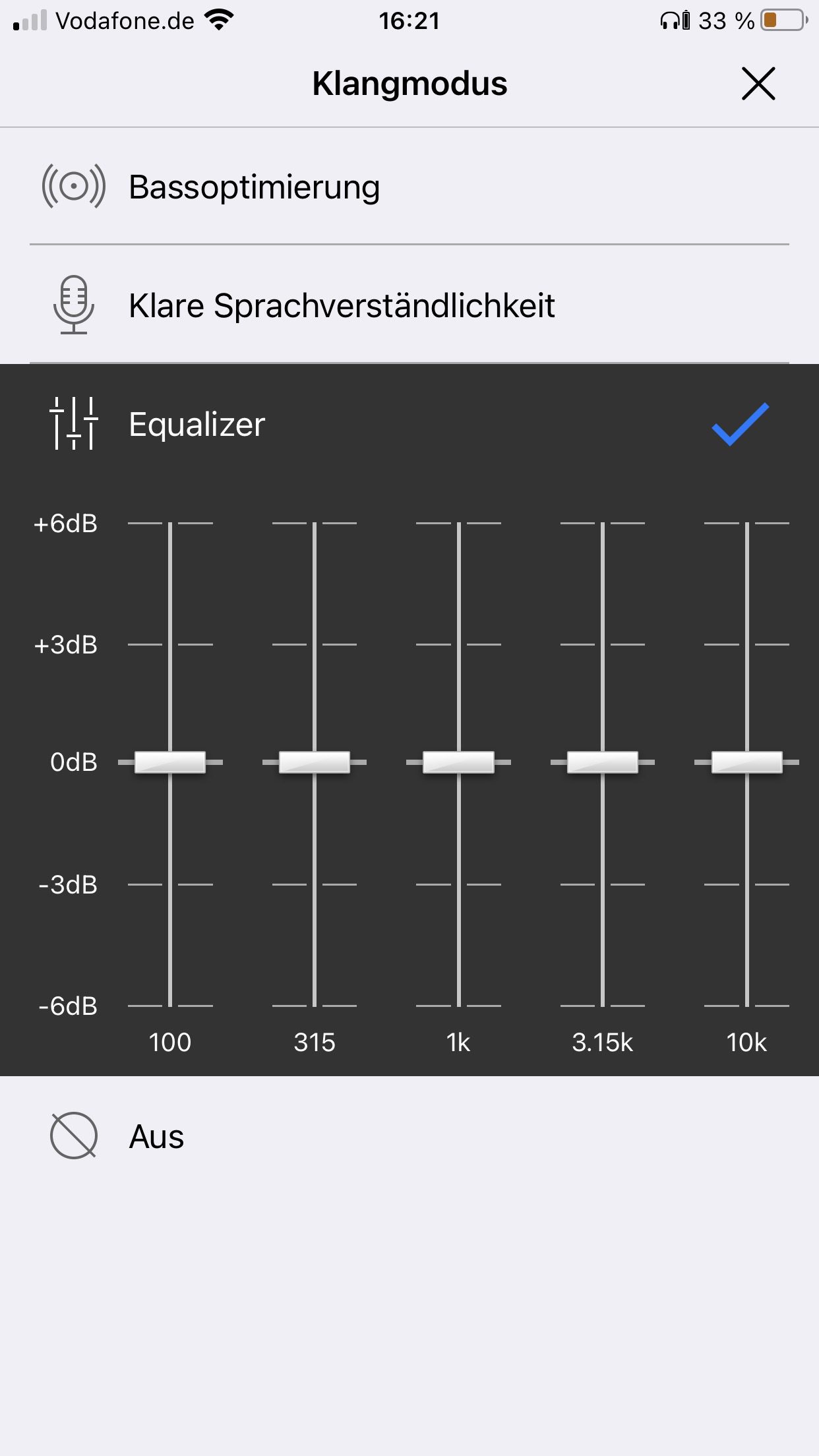Image resolution: width=819 pixels, height=1456 pixels.
Task: Tap the 1k slider handle
Action: pos(458,762)
